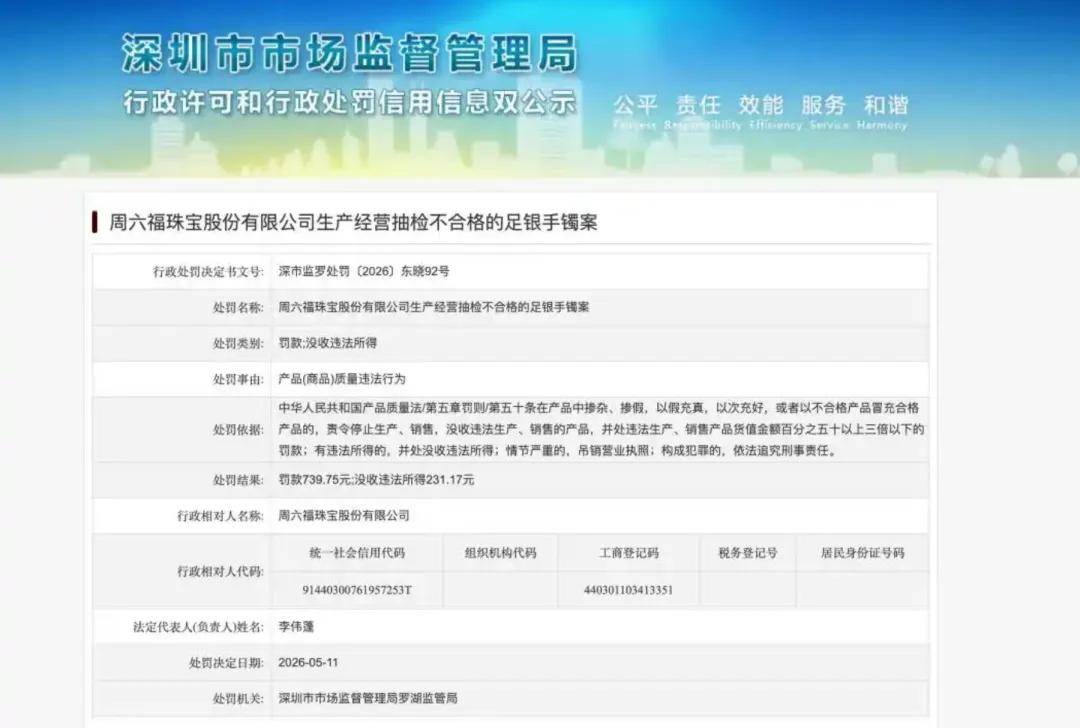Image resolution: width=1080 pixels, height=728 pixels.
Task: Click the 效能 slogan word in banner
Action: (x=761, y=105)
